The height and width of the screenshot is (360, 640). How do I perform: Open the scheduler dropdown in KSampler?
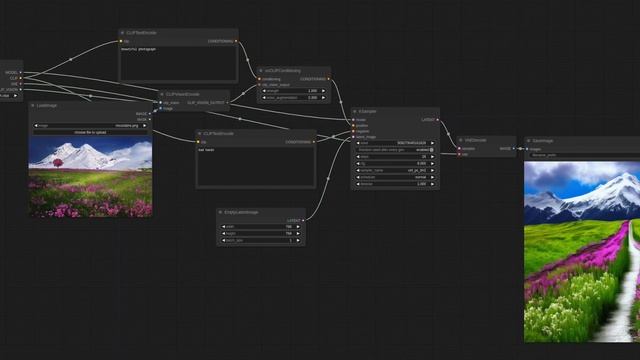pos(396,177)
